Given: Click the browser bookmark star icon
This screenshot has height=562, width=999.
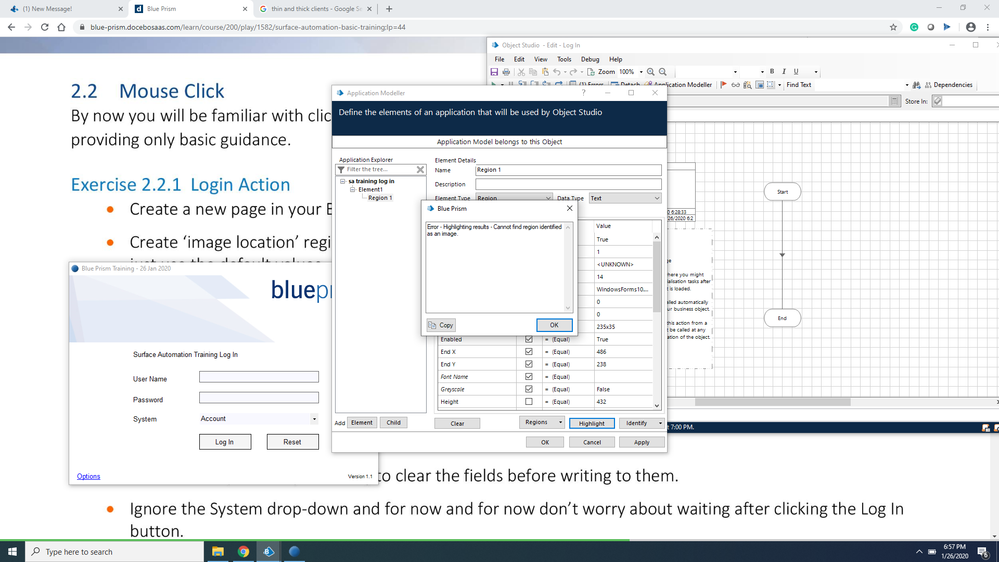Looking at the screenshot, I should click(x=893, y=27).
